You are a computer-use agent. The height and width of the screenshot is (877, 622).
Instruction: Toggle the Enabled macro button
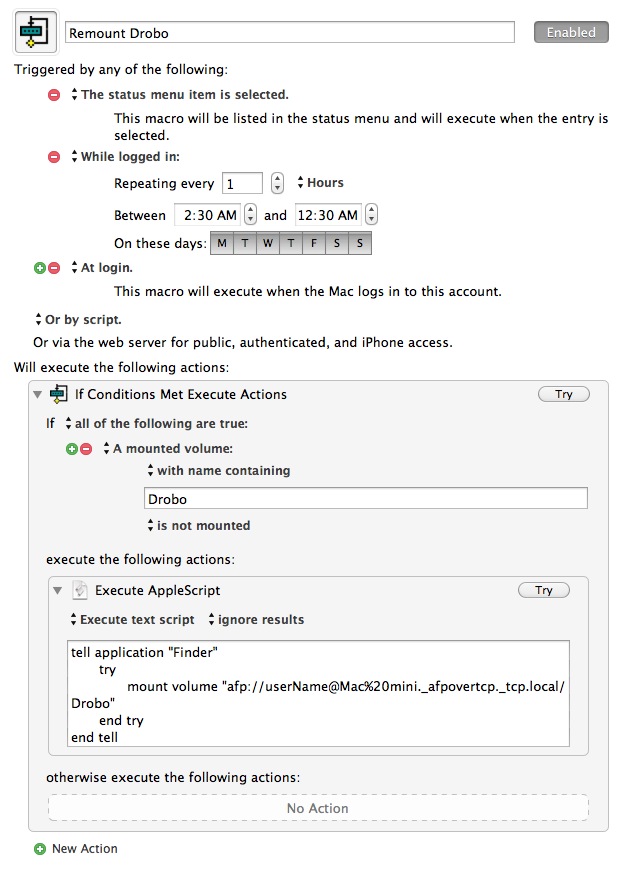[x=571, y=32]
